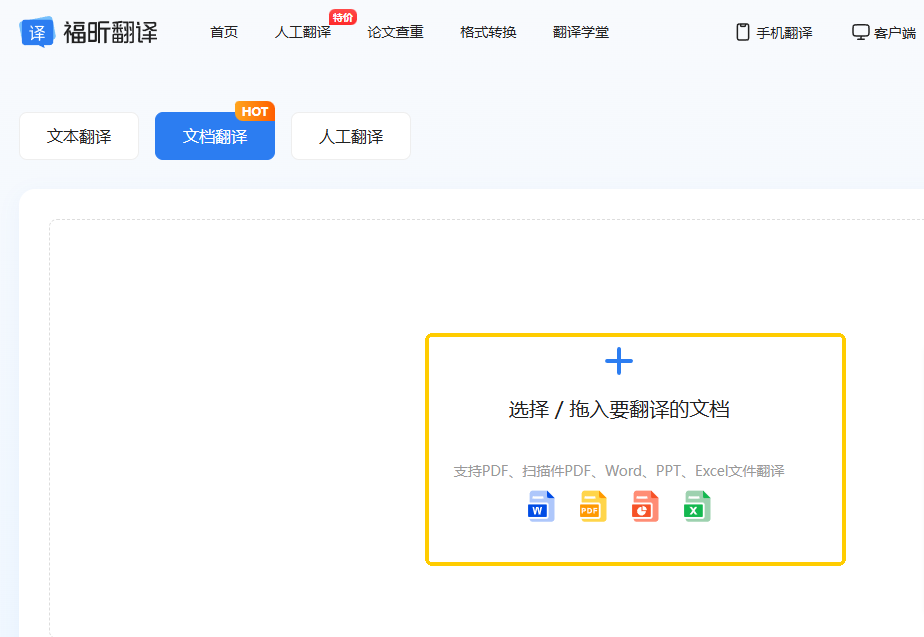Viewport: 924px width, 637px height.
Task: Select 格式转换 in the top navigation
Action: click(488, 32)
